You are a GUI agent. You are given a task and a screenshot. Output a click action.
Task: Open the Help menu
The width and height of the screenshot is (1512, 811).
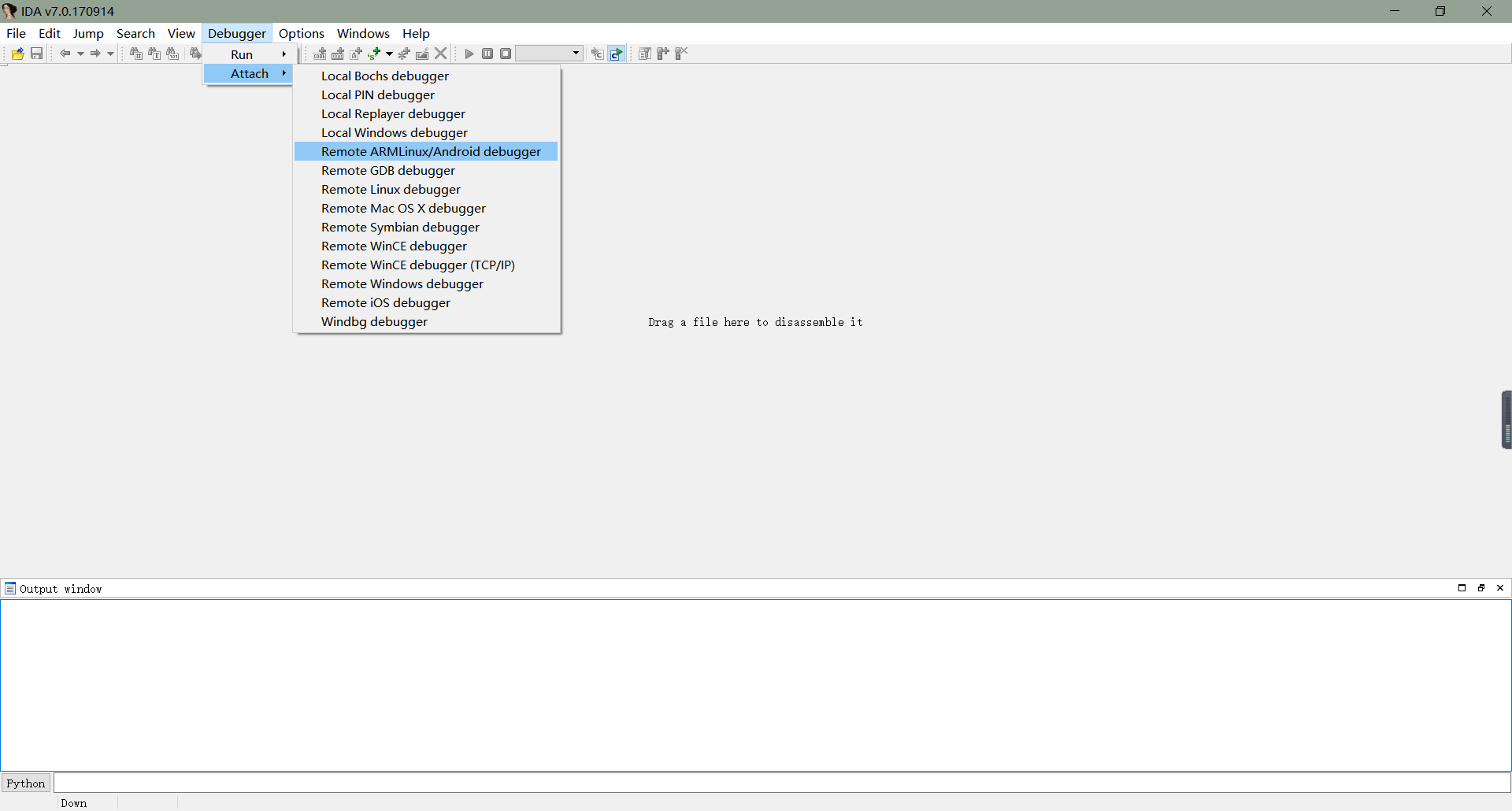pos(416,33)
